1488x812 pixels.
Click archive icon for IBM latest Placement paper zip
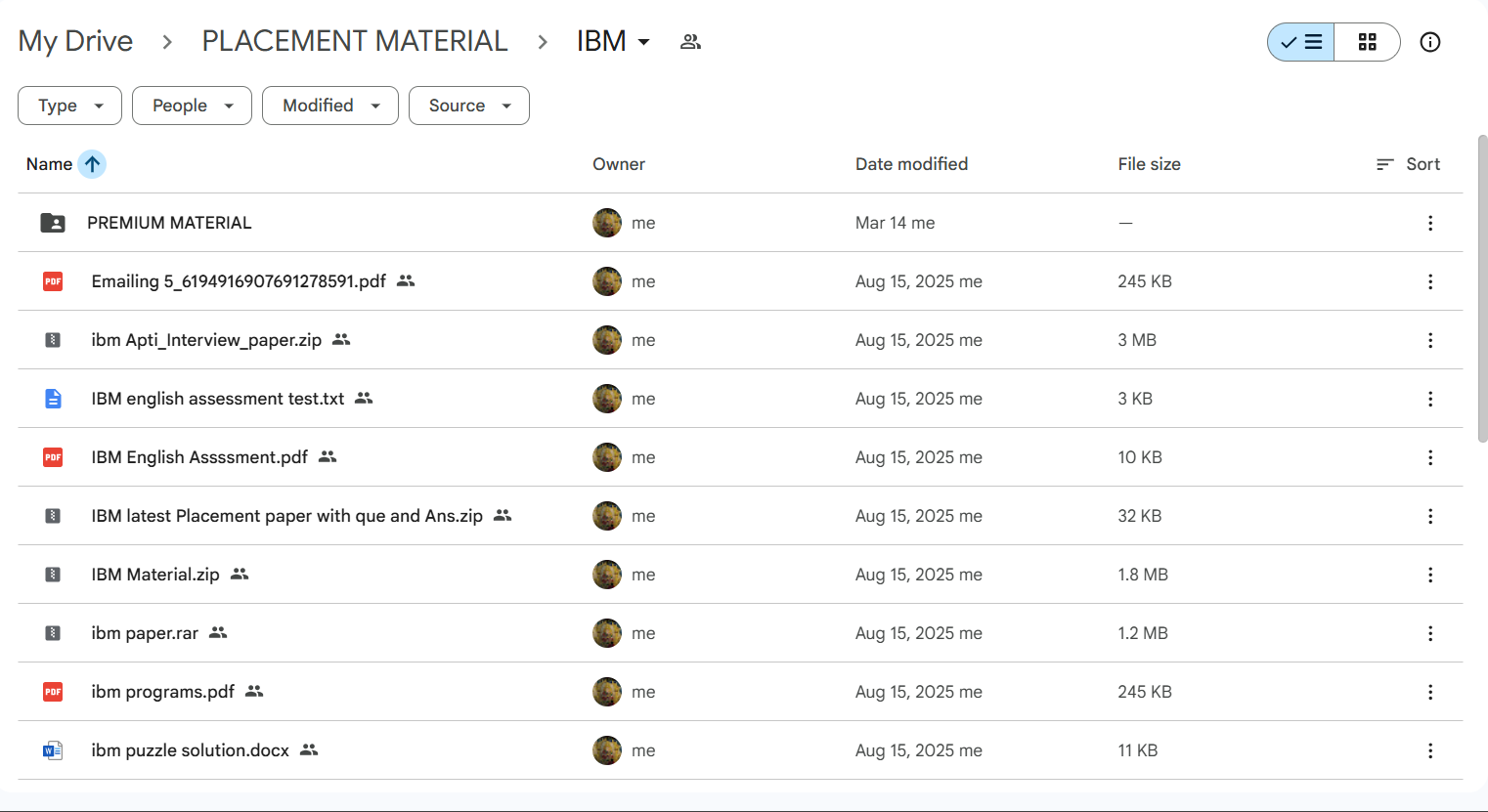[x=53, y=516]
